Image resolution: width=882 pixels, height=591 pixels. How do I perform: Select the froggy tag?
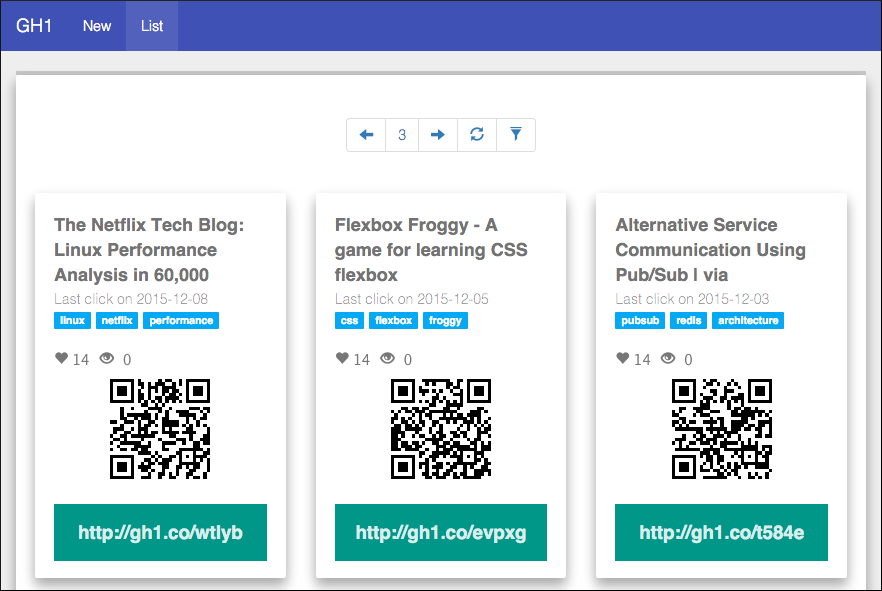445,321
